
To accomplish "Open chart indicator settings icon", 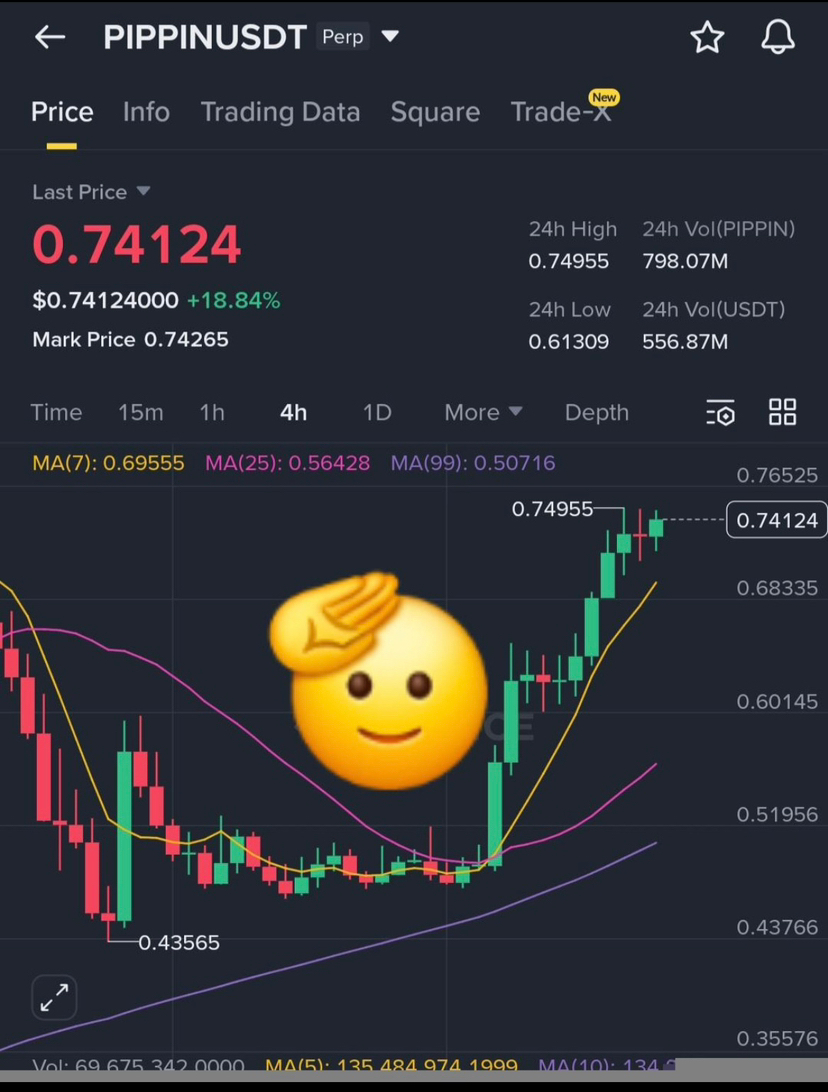I will pyautogui.click(x=720, y=412).
